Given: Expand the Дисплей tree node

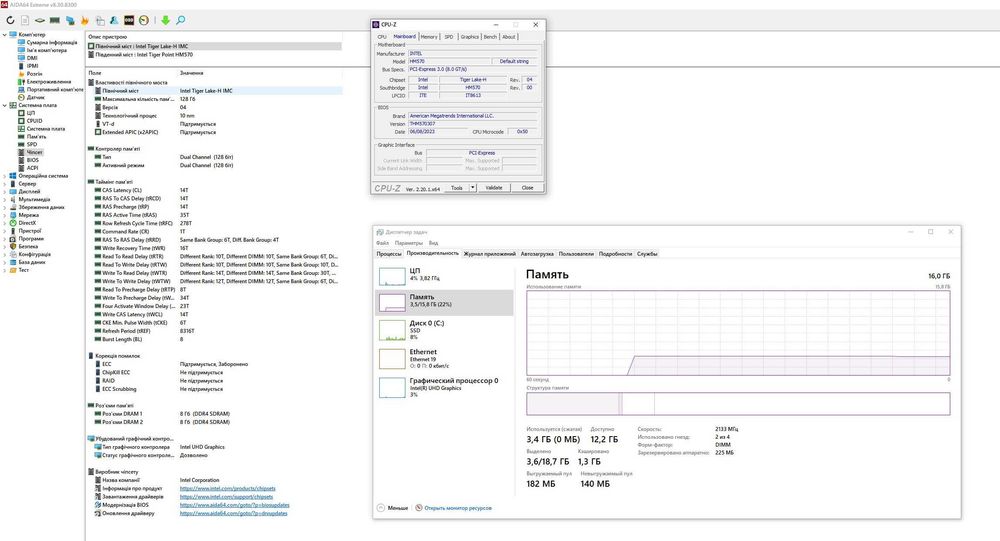Looking at the screenshot, I should coord(4,191).
